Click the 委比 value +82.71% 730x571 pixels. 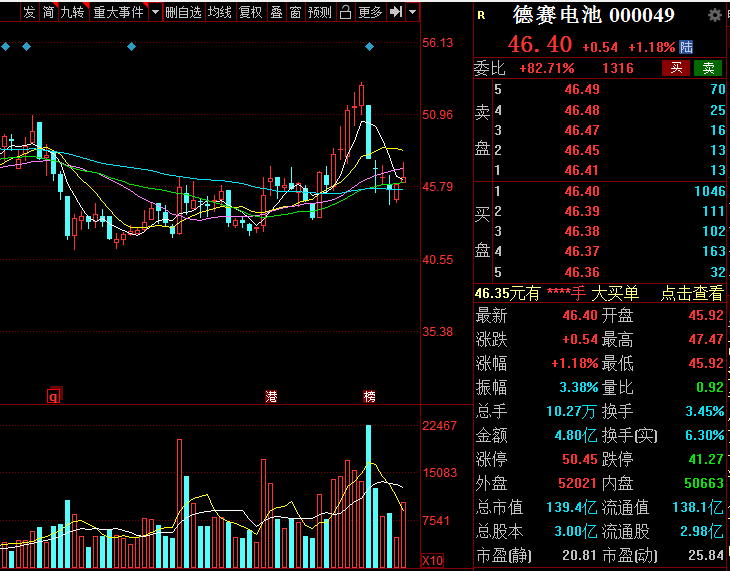tap(547, 68)
